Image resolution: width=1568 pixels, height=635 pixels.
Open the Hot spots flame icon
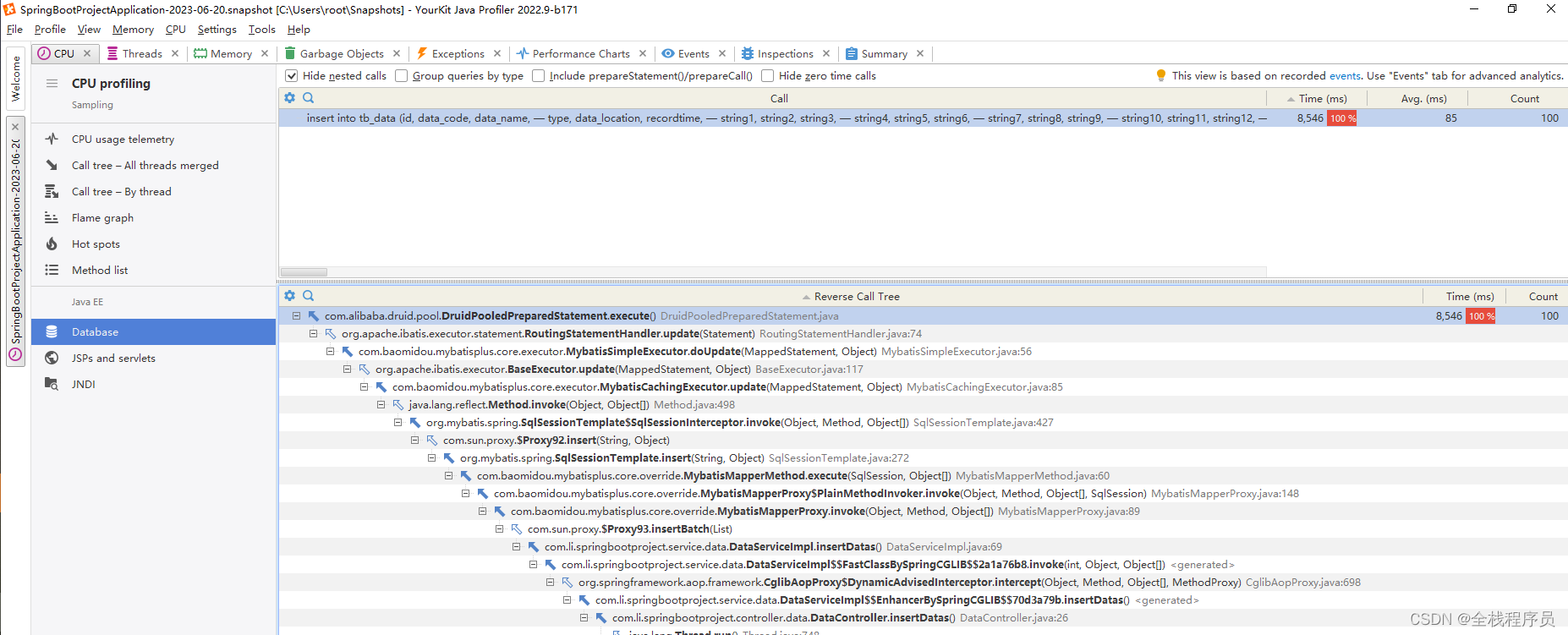tap(52, 244)
